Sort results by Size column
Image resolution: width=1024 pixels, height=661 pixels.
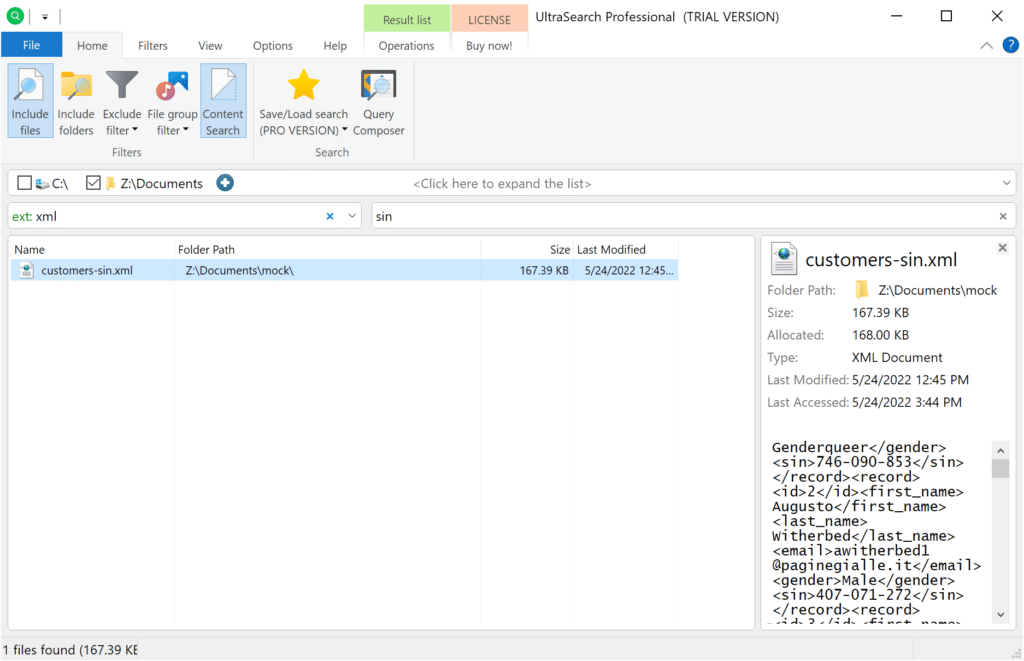527,250
